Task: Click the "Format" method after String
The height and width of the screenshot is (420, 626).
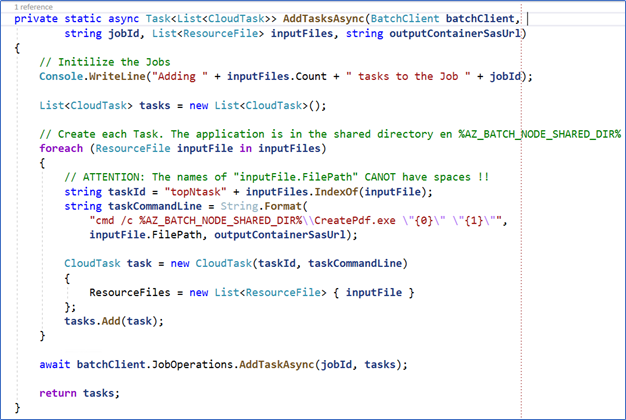Action: pos(283,206)
